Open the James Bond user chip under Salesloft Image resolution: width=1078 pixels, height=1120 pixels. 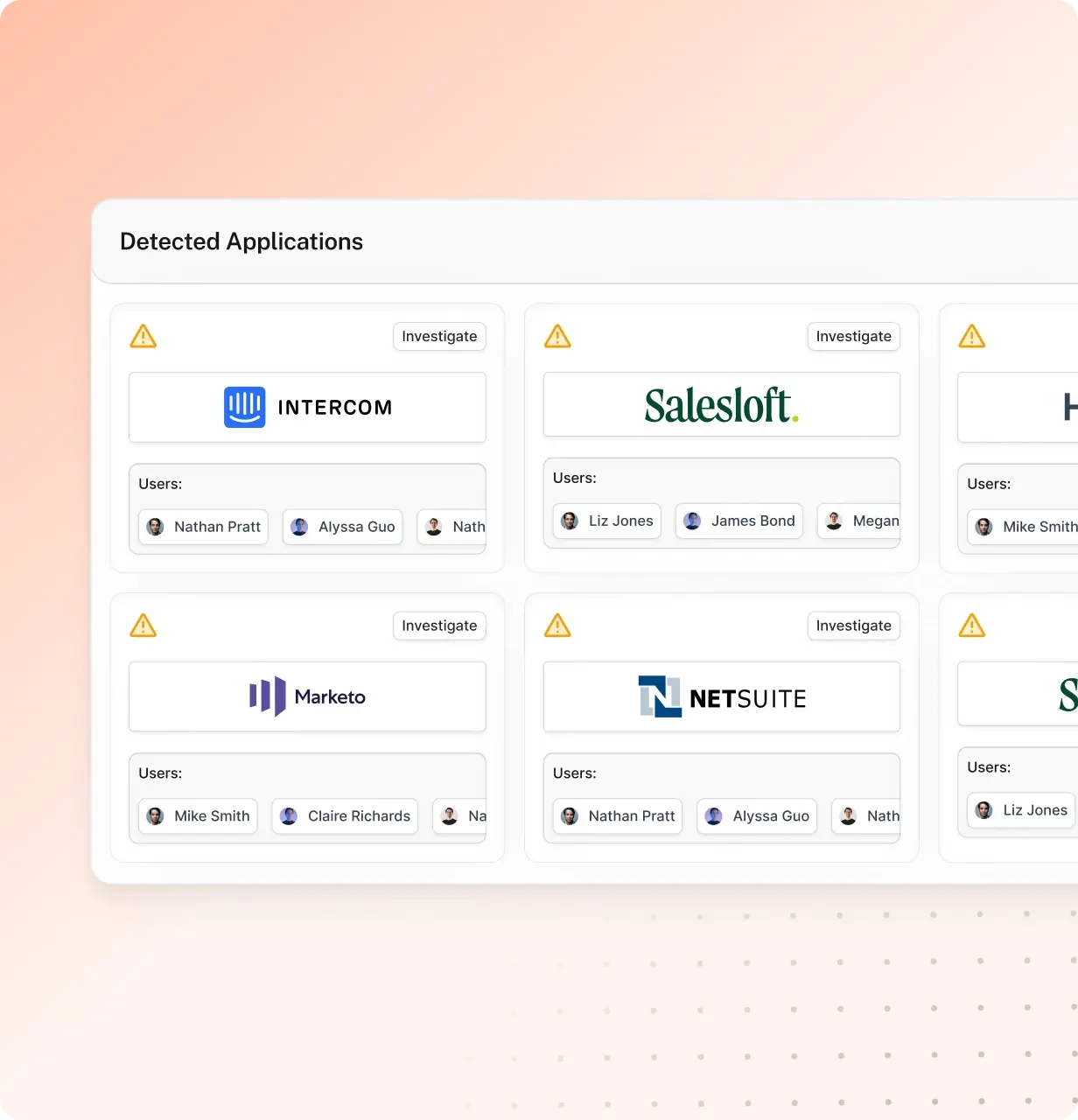click(739, 521)
